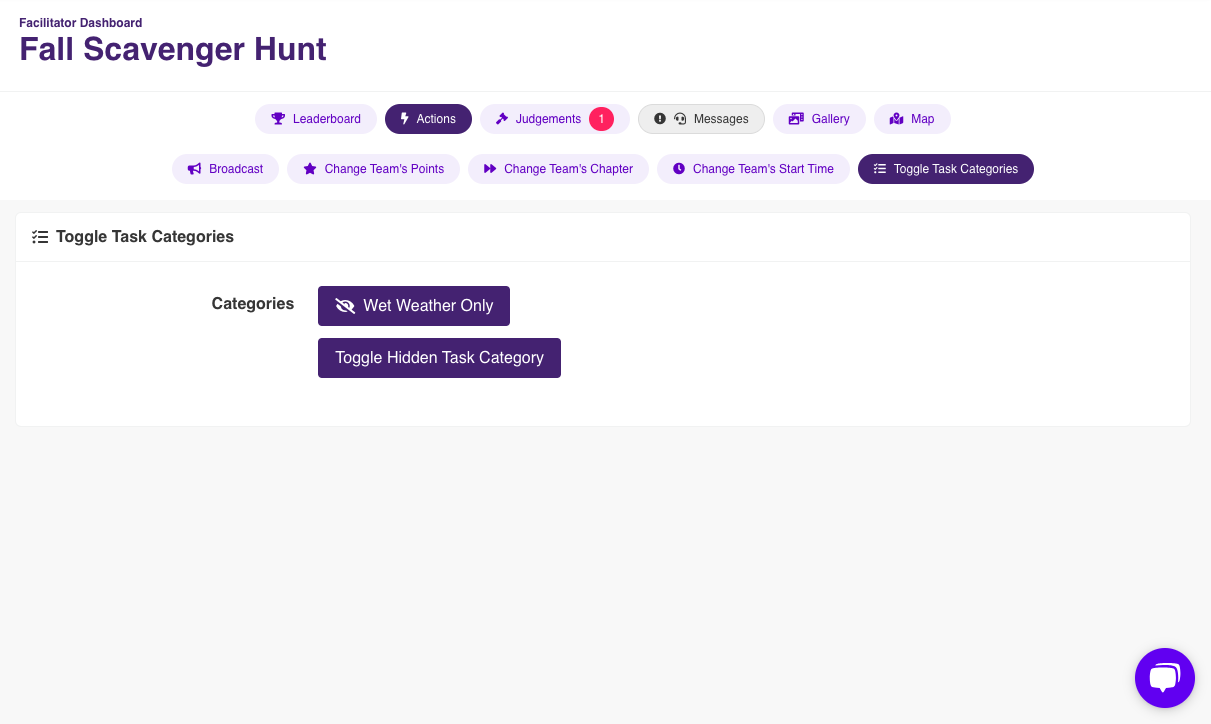Click the red Judgements notification badge
This screenshot has width=1211, height=724.
(601, 119)
